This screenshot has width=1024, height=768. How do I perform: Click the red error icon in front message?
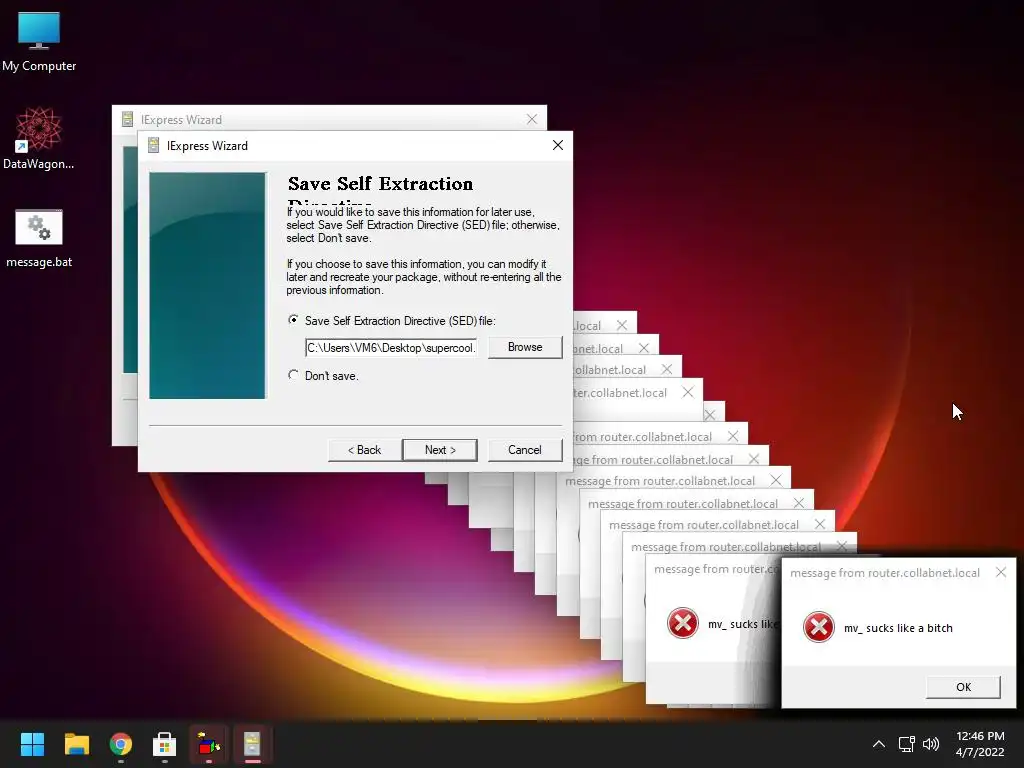tap(818, 628)
